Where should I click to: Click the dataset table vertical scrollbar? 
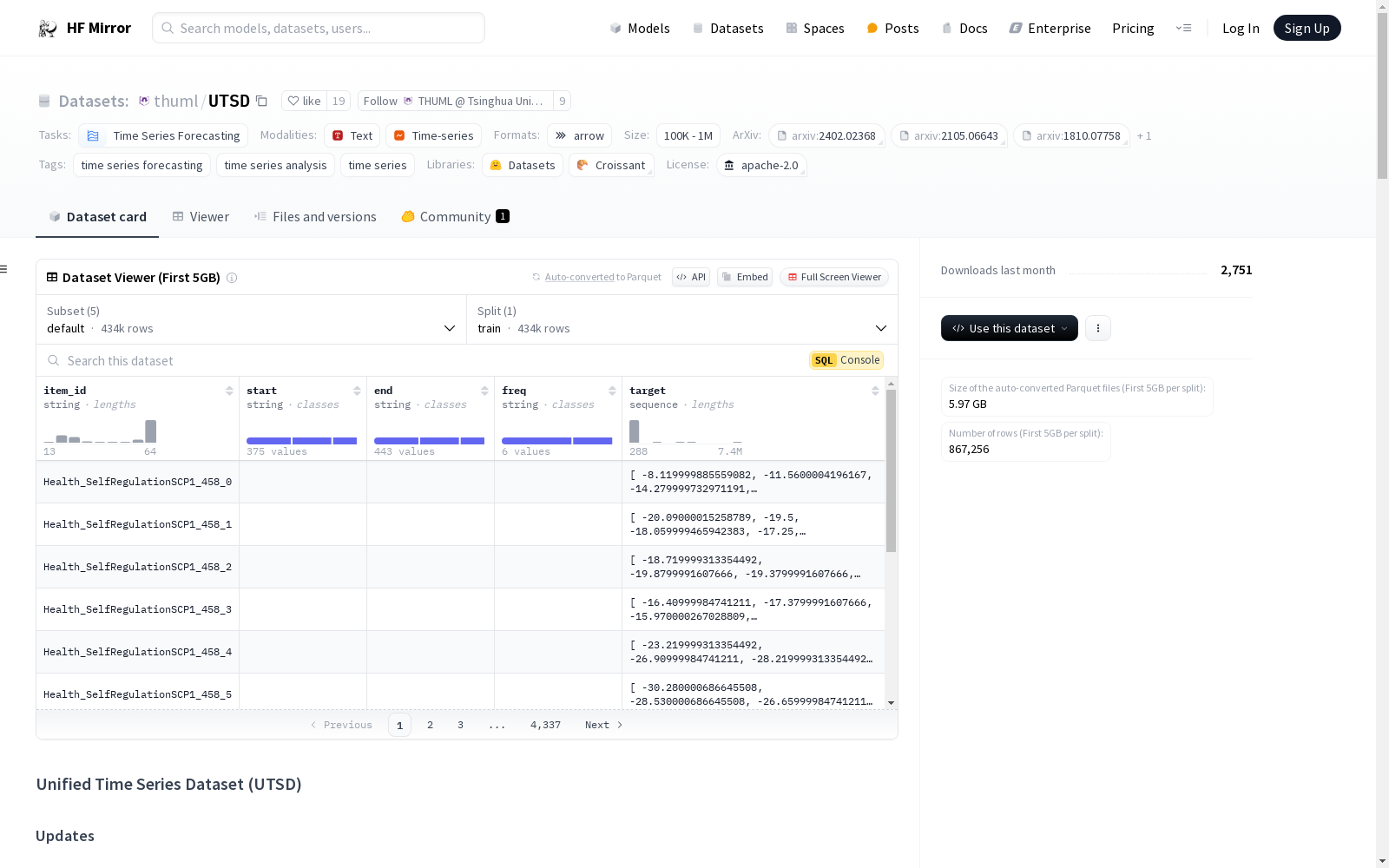(891, 470)
